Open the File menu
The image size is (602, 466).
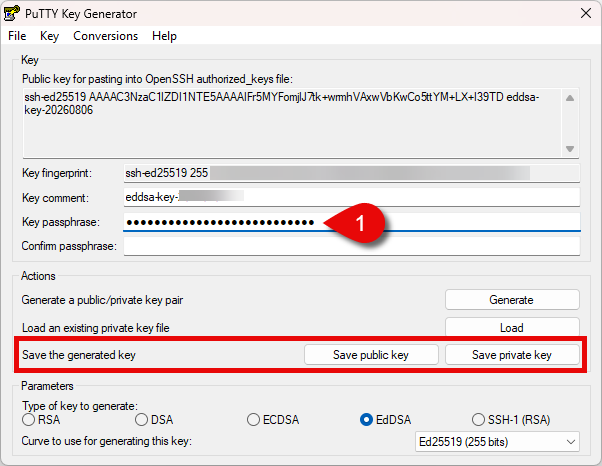[x=17, y=36]
